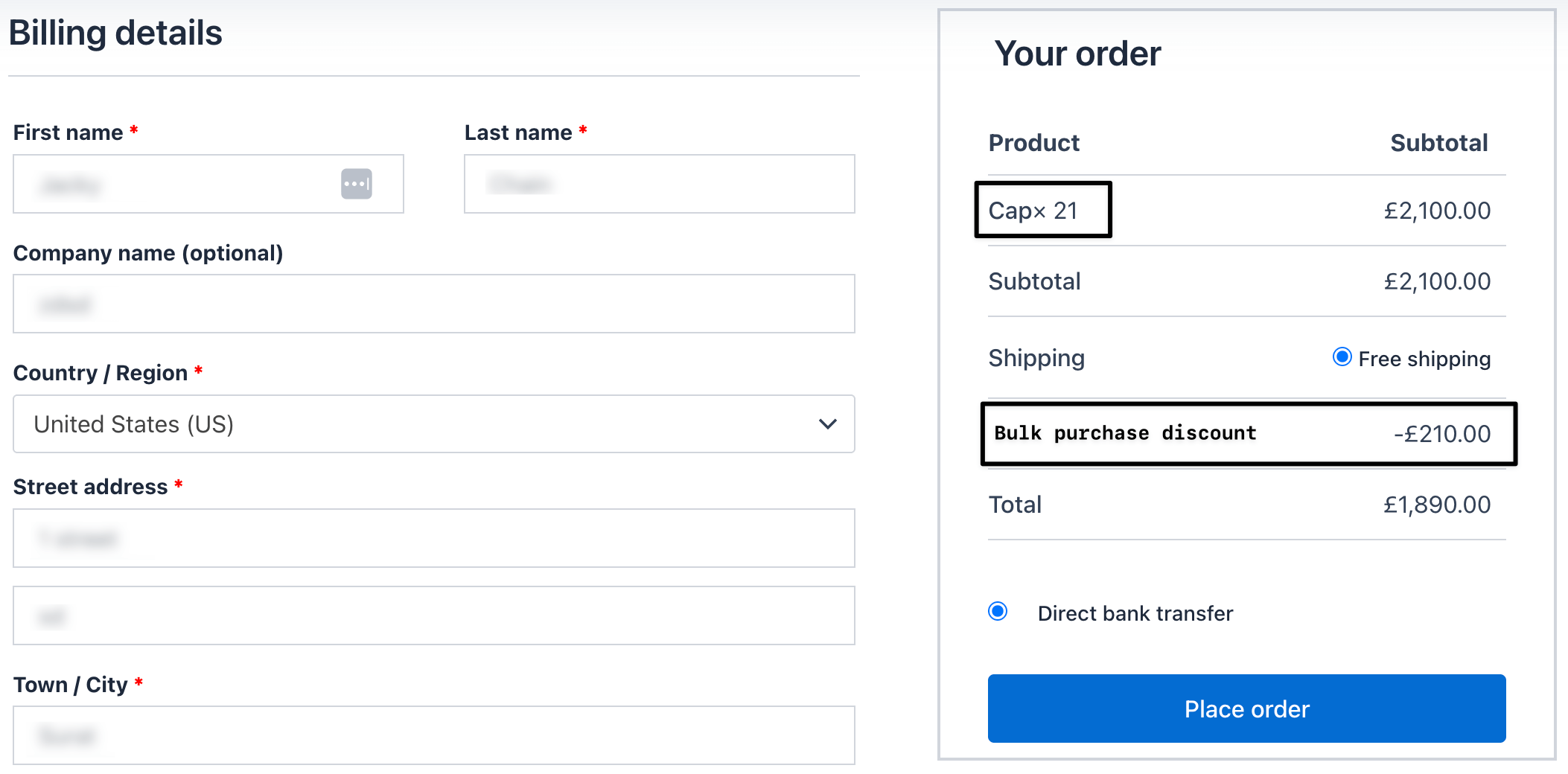The image size is (1568, 774).
Task: Open the Country / Region dropdown
Action: point(434,424)
